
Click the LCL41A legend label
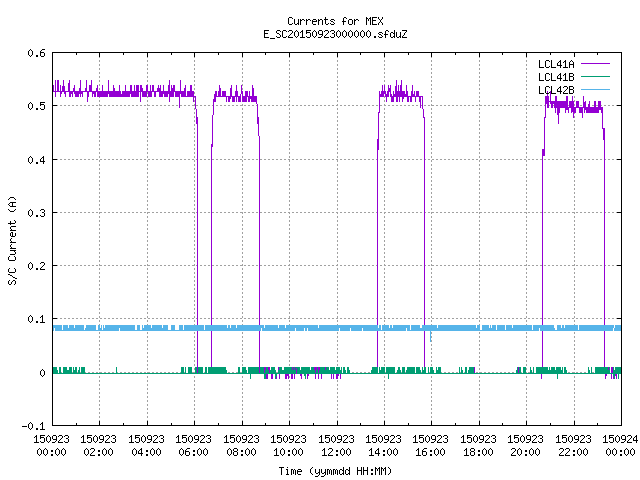click(556, 64)
